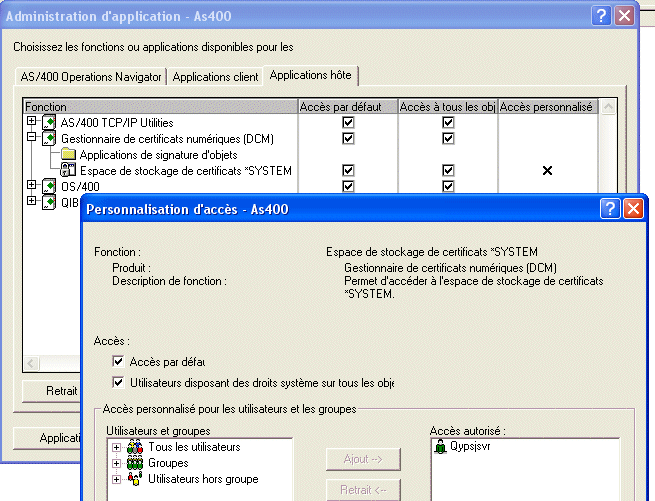Screen dimensions: 655x501
Task: Uncheck Accès par défaut in Personnalisation dialog
Action: pos(118,361)
